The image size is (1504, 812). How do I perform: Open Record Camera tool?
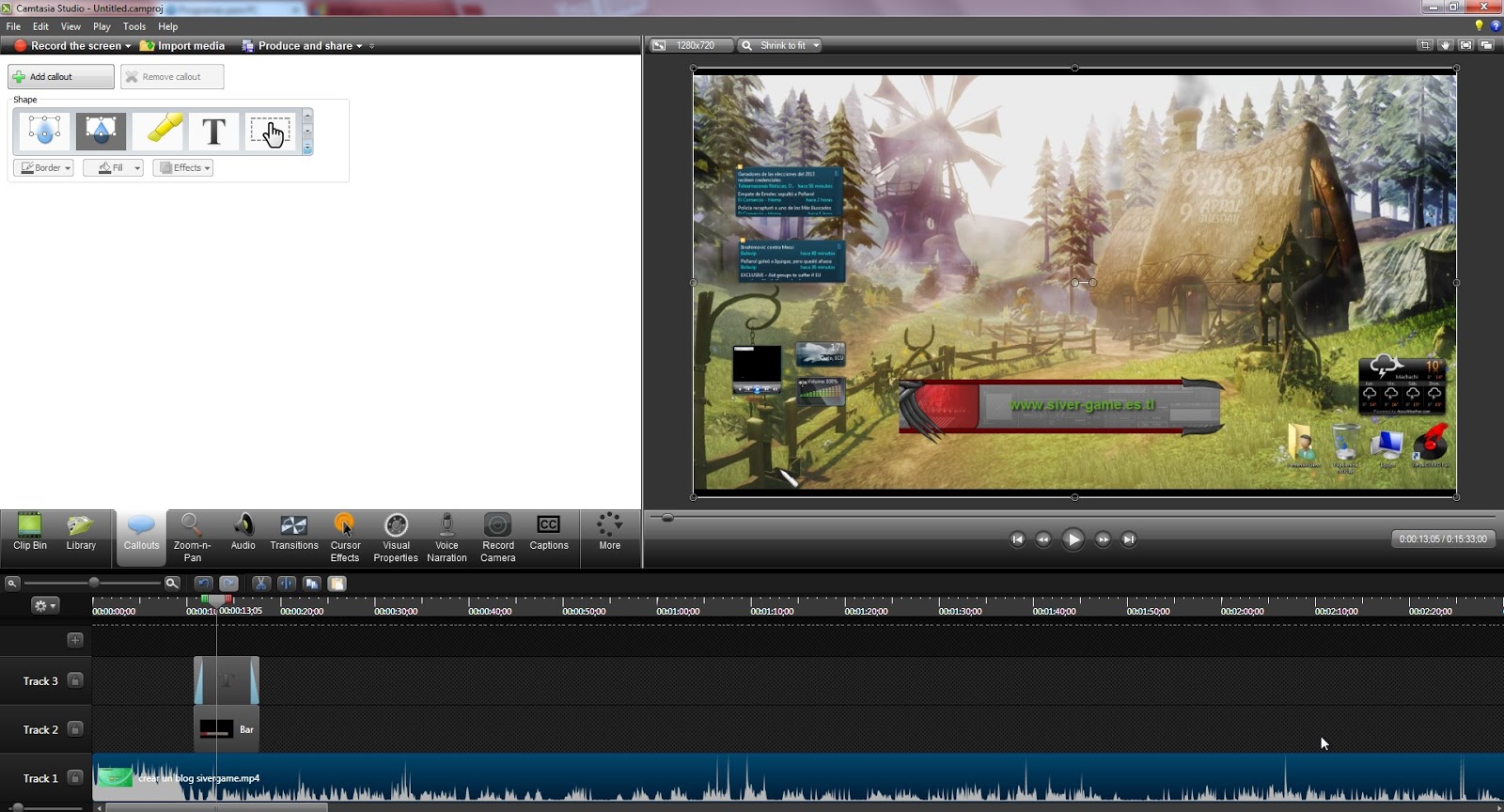(497, 539)
